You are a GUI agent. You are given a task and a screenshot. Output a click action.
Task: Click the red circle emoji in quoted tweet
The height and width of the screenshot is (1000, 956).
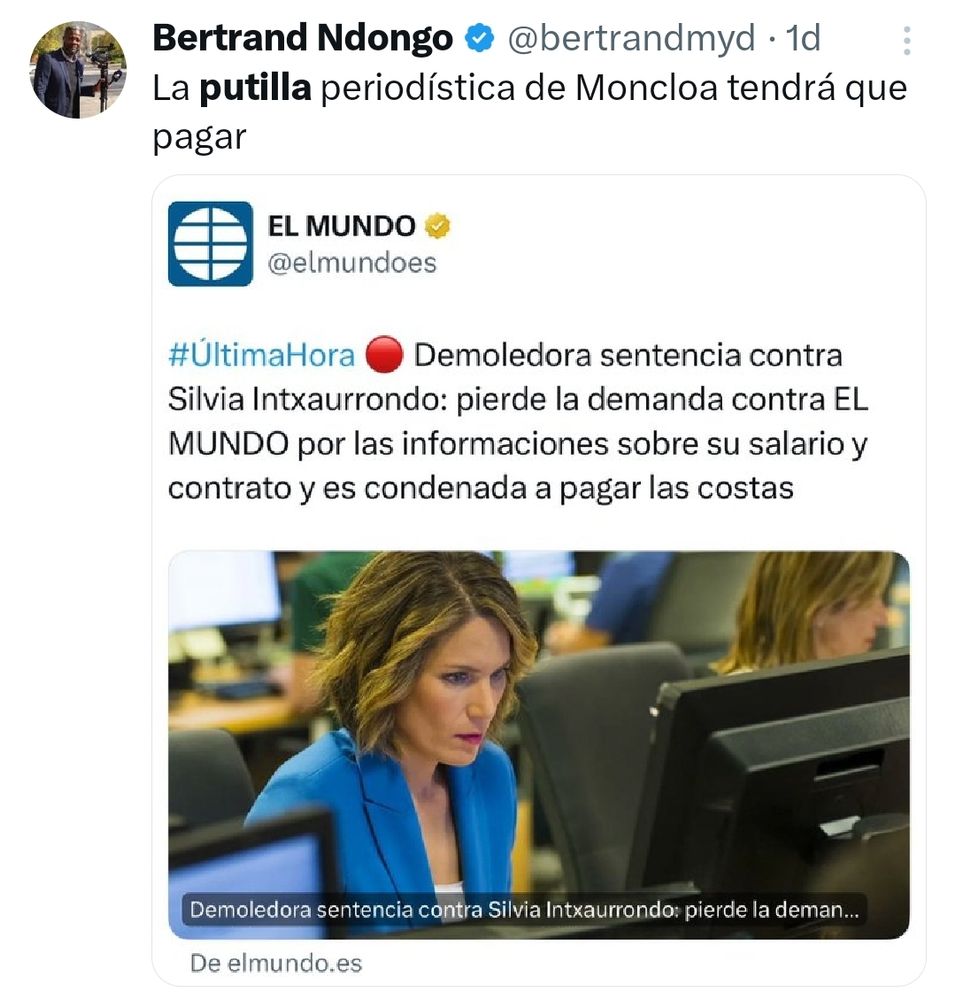[x=384, y=355]
